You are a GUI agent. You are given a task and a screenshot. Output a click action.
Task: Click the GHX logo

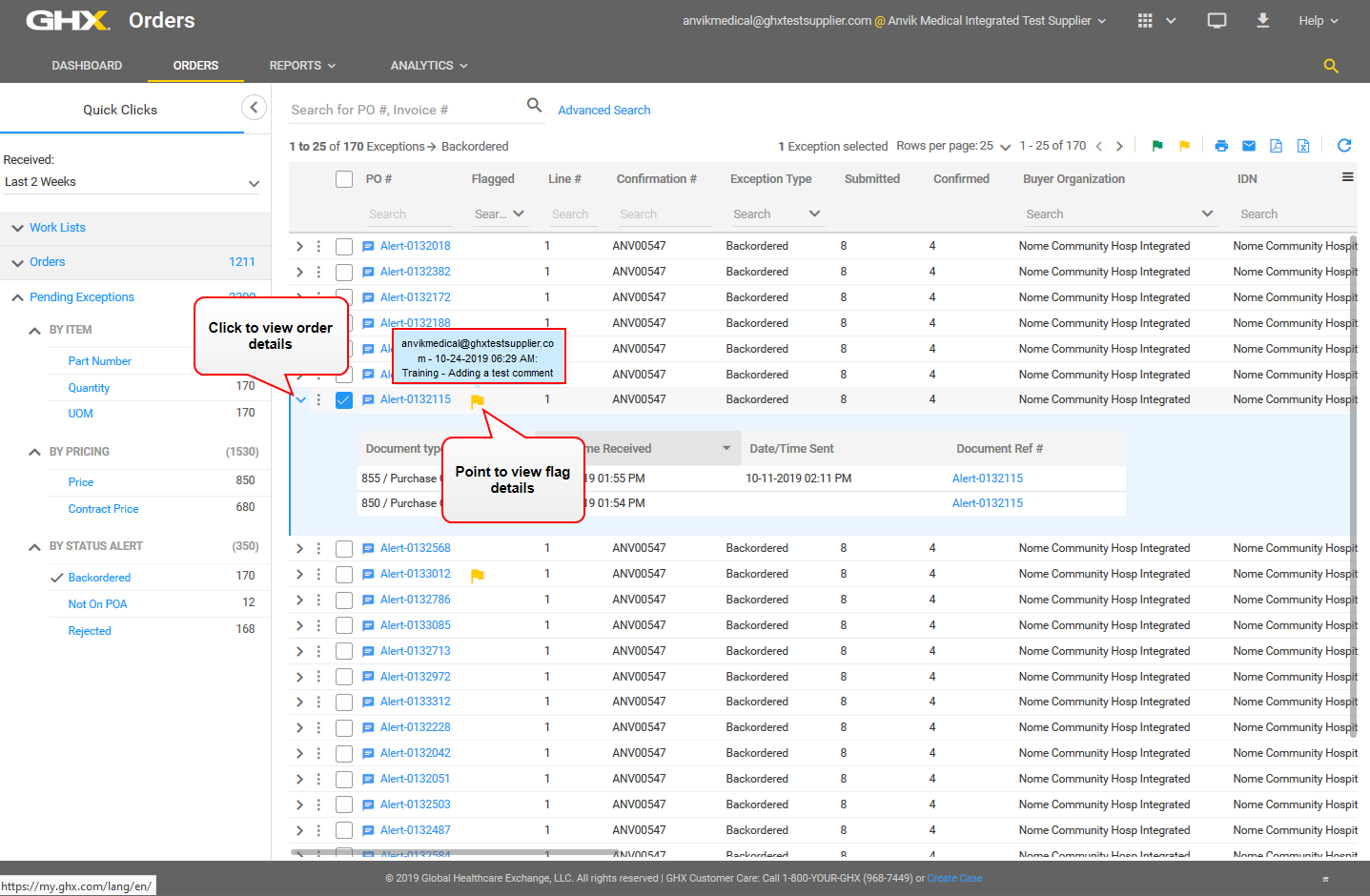click(x=68, y=20)
